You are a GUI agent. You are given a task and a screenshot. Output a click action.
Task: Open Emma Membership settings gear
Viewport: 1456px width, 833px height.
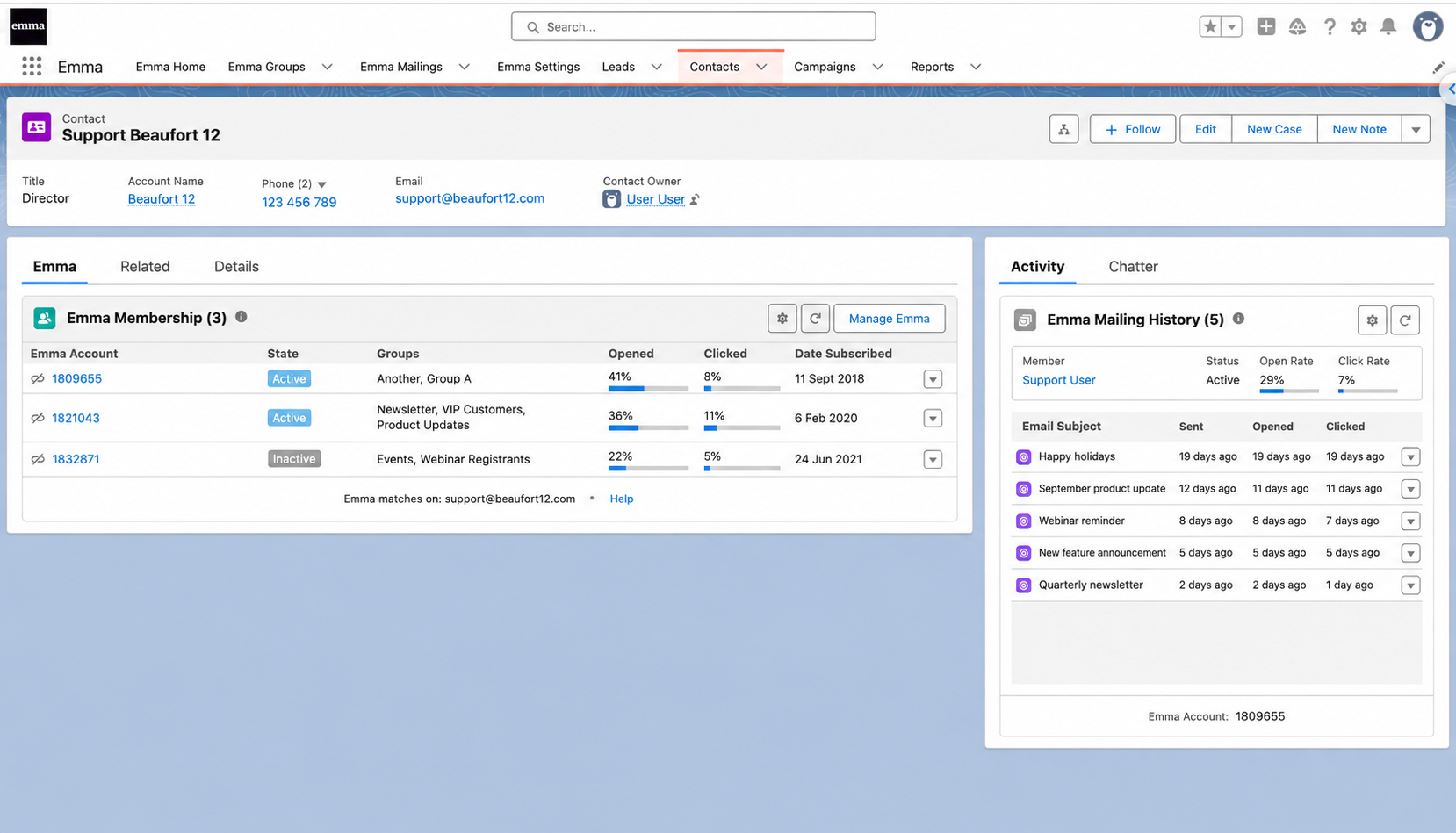pos(782,319)
